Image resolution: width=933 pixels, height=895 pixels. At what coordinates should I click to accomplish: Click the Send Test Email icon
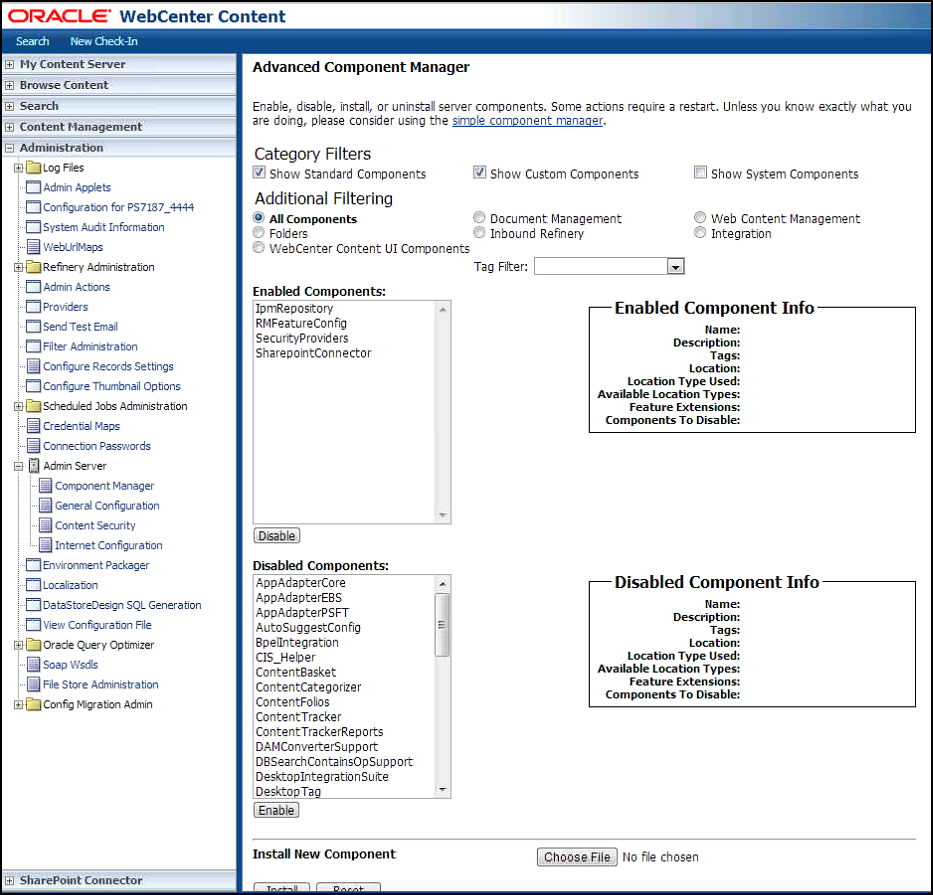[34, 327]
